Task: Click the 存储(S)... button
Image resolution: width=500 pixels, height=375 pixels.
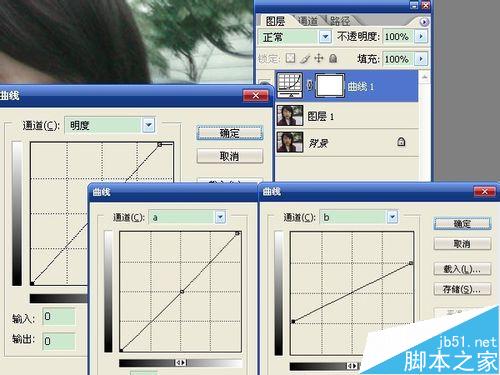Action: click(x=462, y=289)
